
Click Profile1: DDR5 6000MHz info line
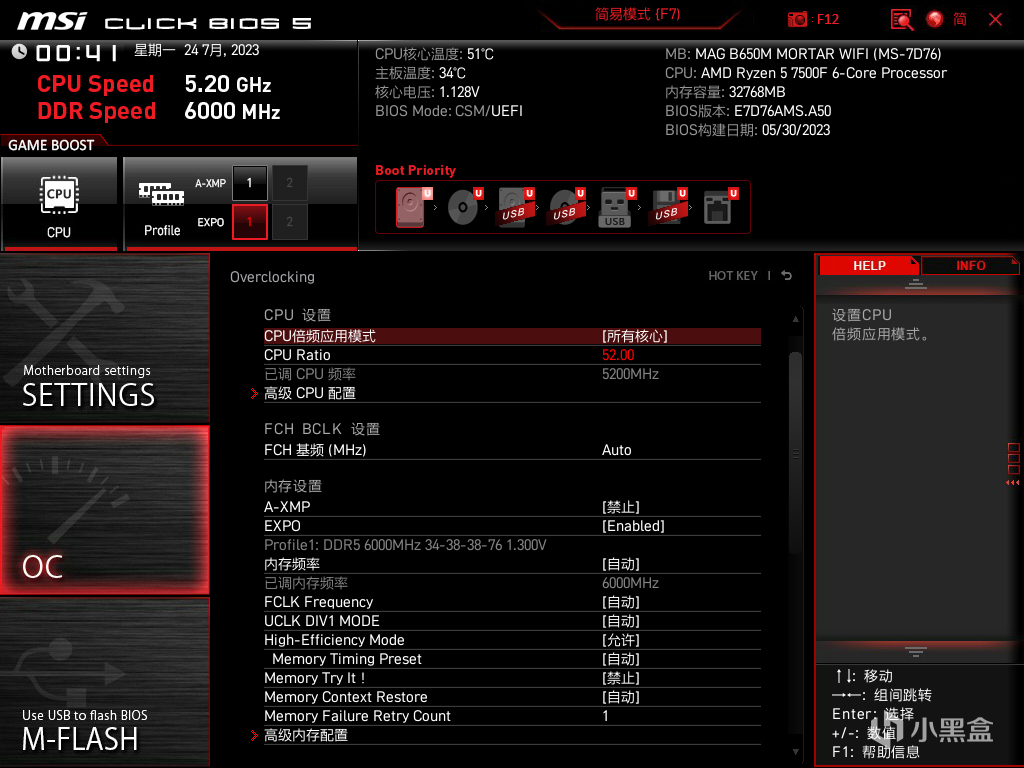(405, 545)
